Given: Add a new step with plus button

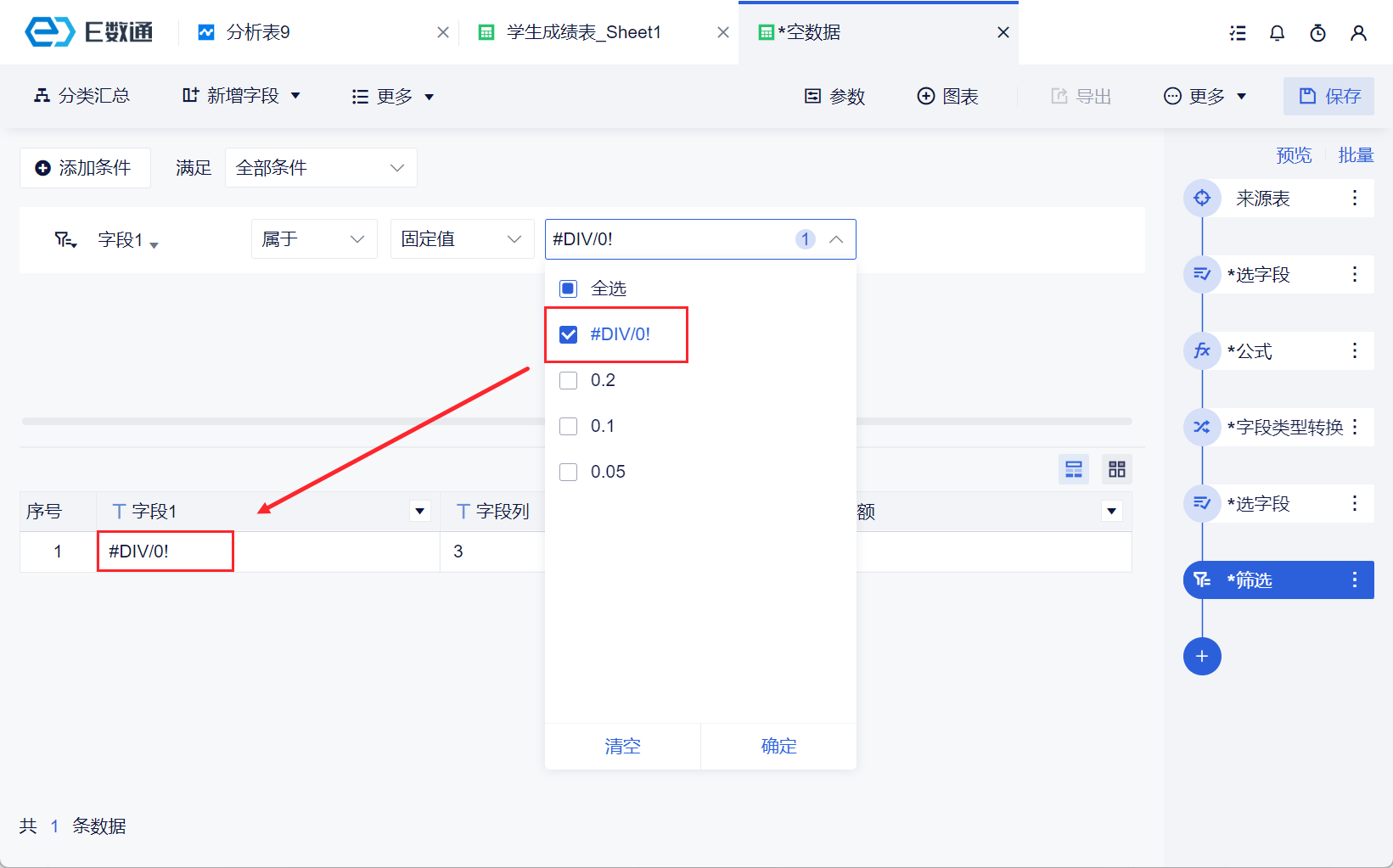Looking at the screenshot, I should coord(1202,656).
